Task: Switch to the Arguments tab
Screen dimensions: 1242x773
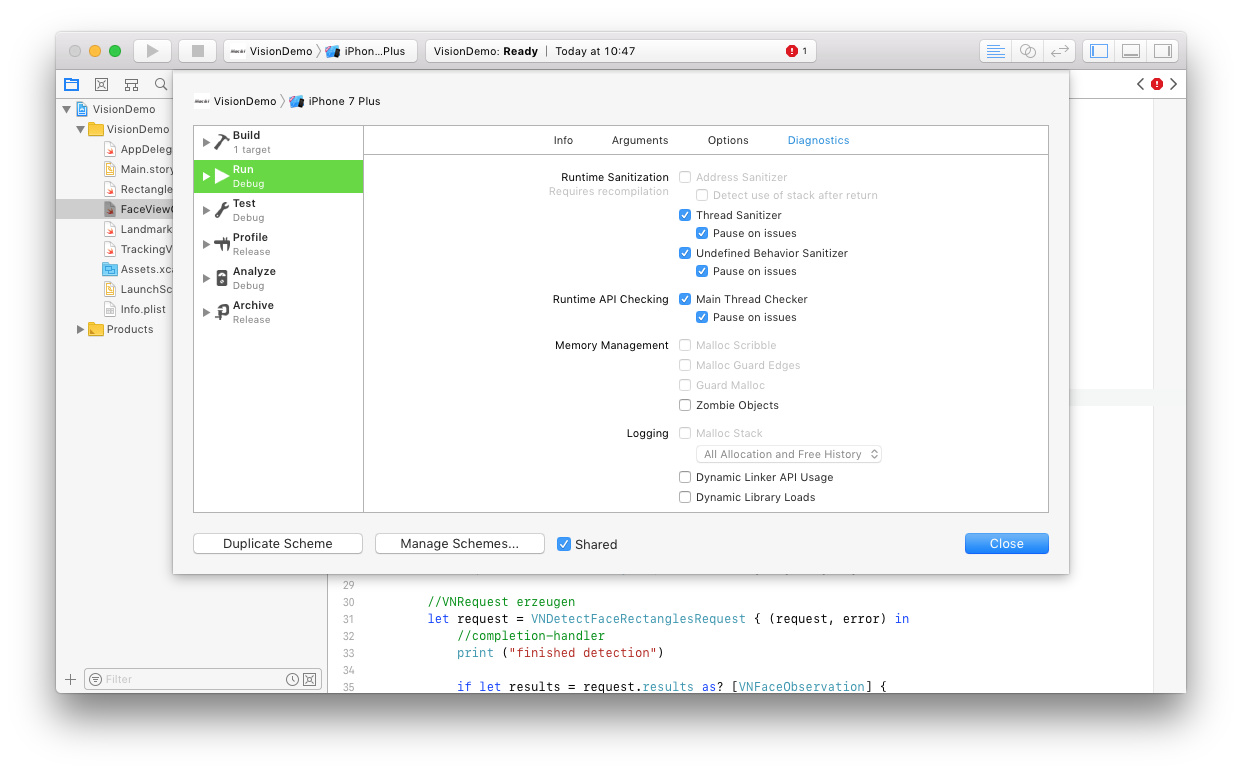Action: pyautogui.click(x=639, y=140)
